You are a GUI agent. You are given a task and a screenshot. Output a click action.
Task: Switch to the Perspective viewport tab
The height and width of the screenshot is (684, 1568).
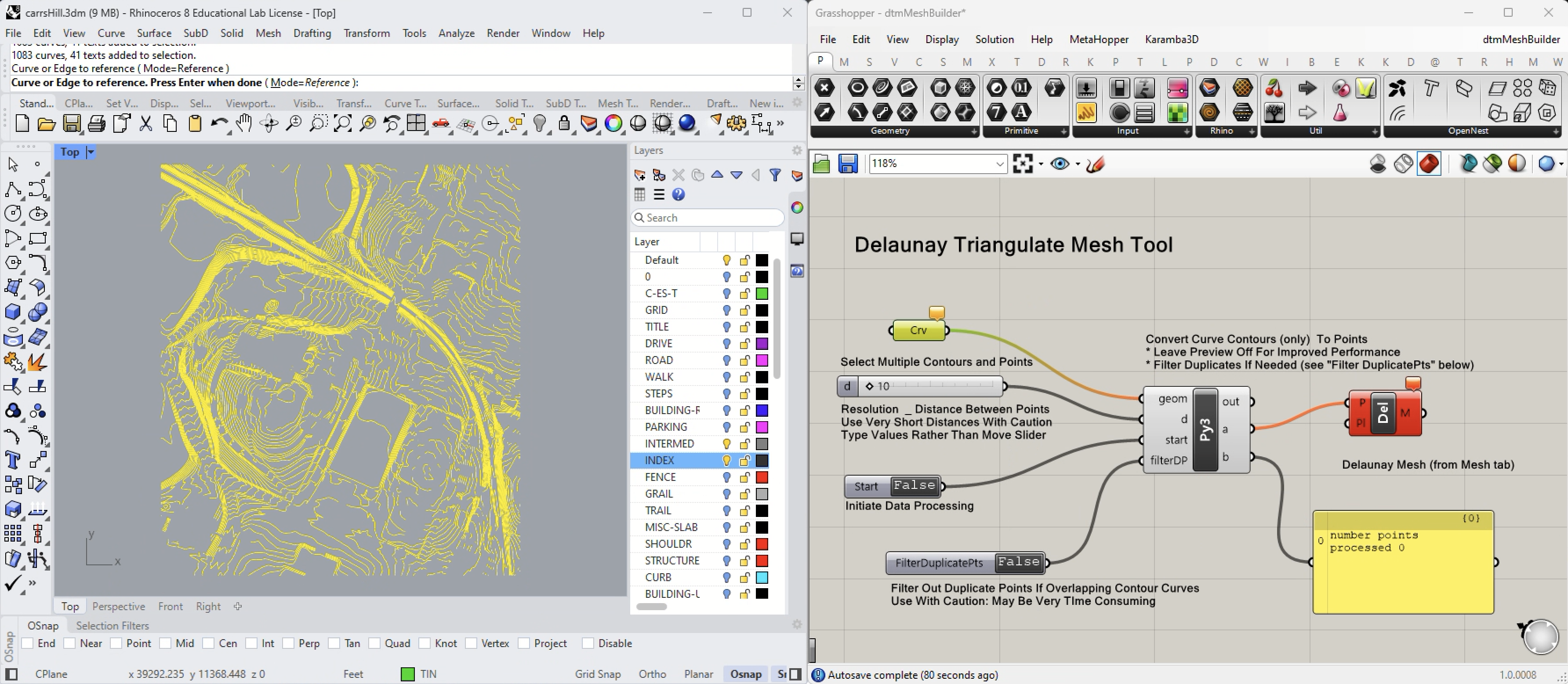coord(119,606)
